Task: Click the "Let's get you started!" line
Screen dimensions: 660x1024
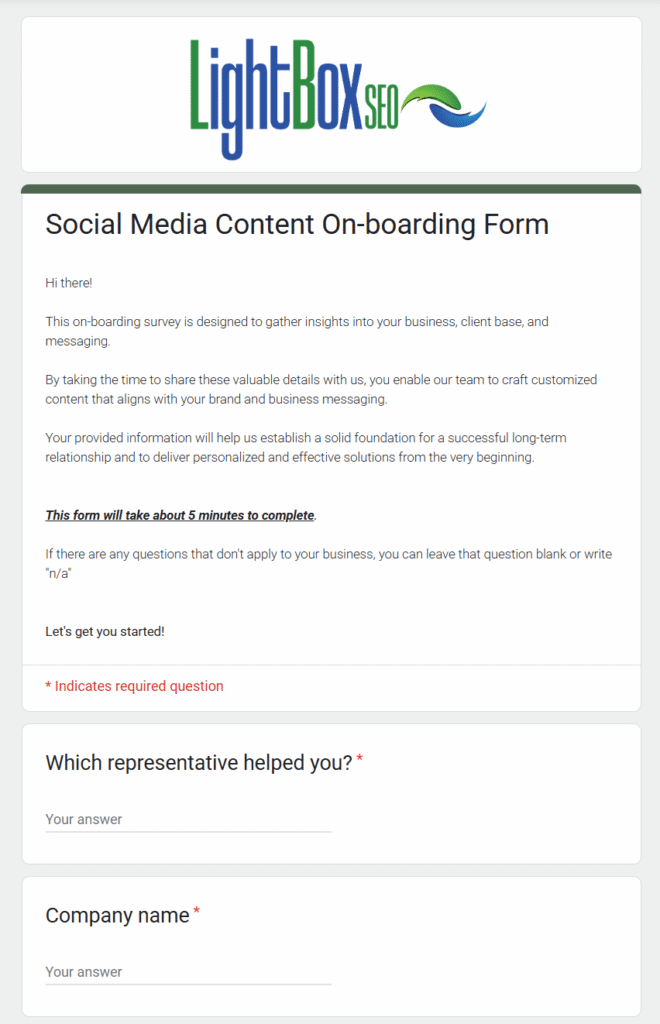Action: coord(104,632)
